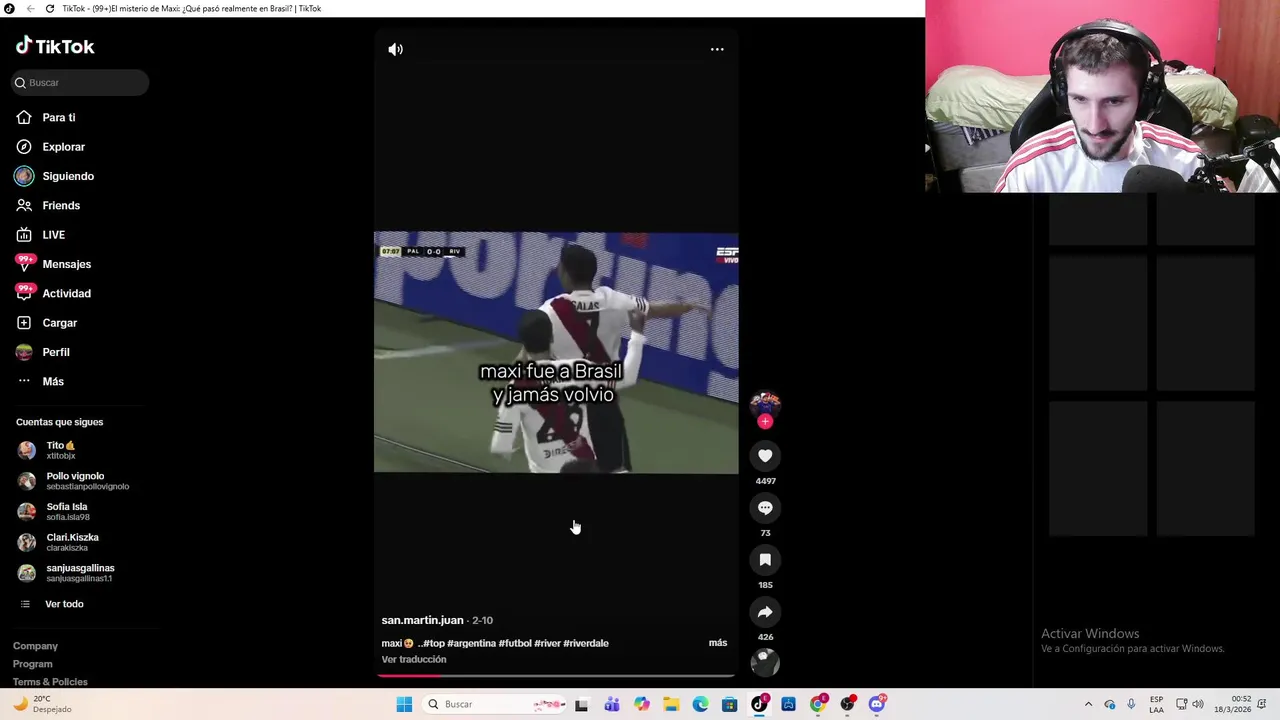
Task: Open the Siguiendo feed
Action: (67, 176)
